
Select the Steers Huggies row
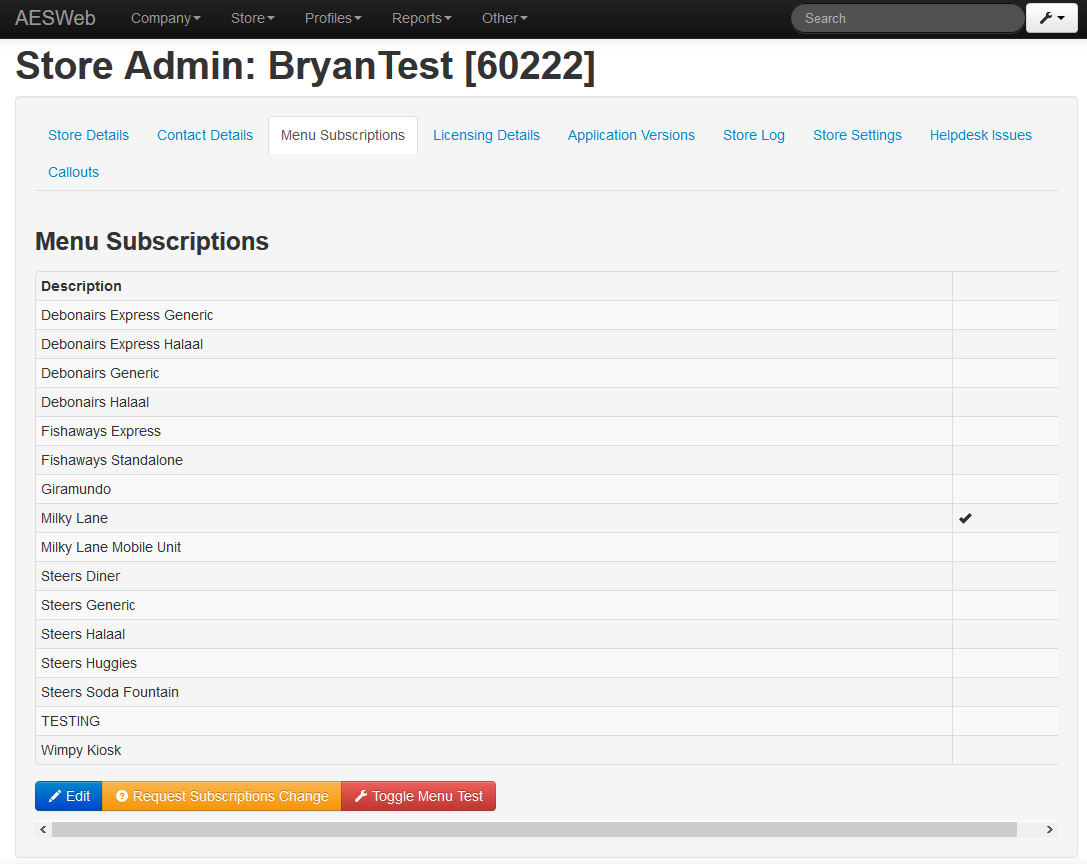(x=546, y=664)
